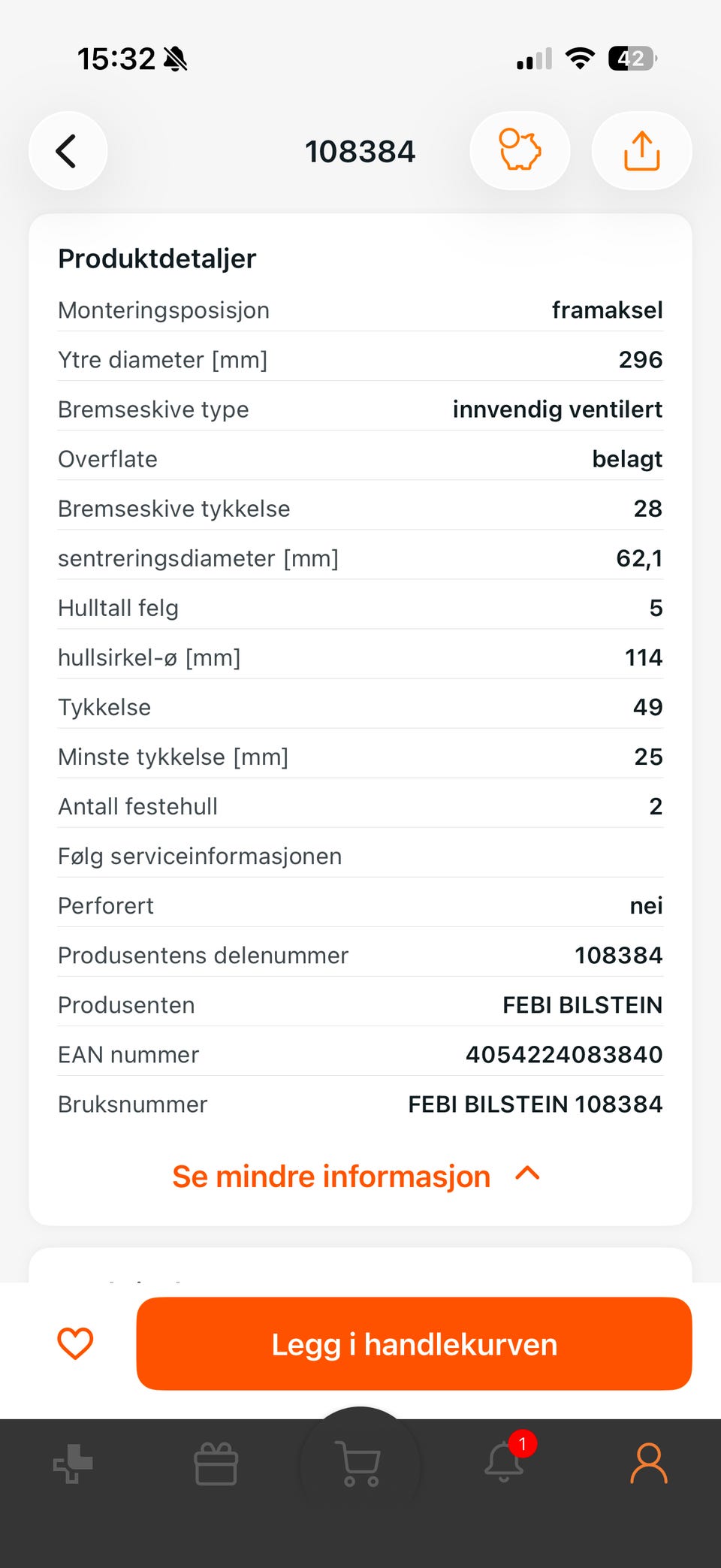Tap the red notification badge
This screenshot has width=721, height=1568.
[x=523, y=1443]
